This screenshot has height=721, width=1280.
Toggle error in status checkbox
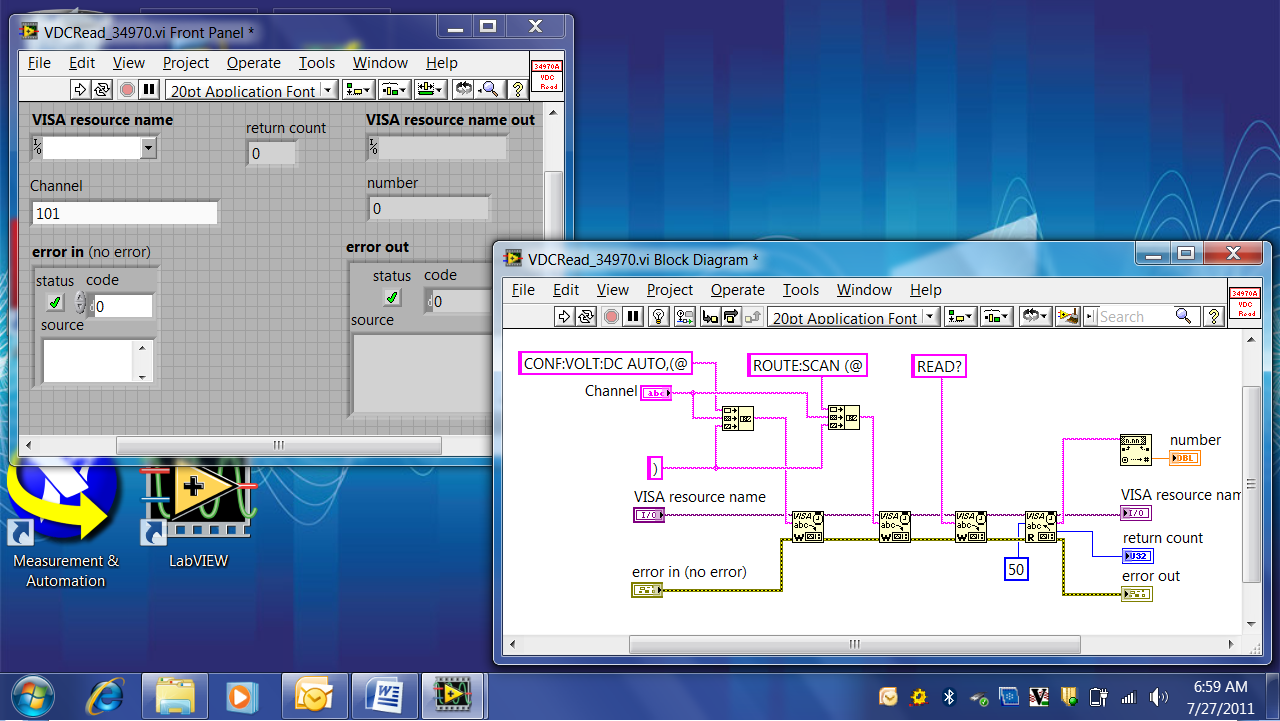[54, 302]
